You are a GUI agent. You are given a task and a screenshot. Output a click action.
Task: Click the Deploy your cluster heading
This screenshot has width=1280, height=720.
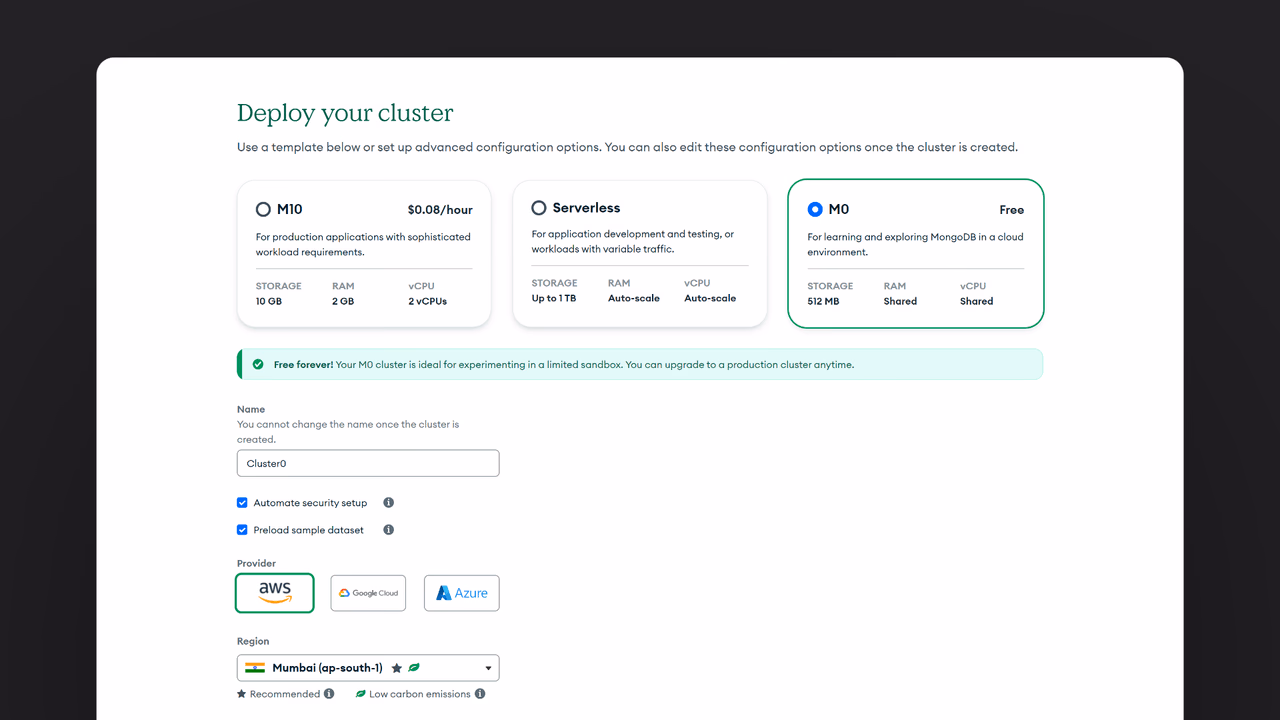(345, 113)
